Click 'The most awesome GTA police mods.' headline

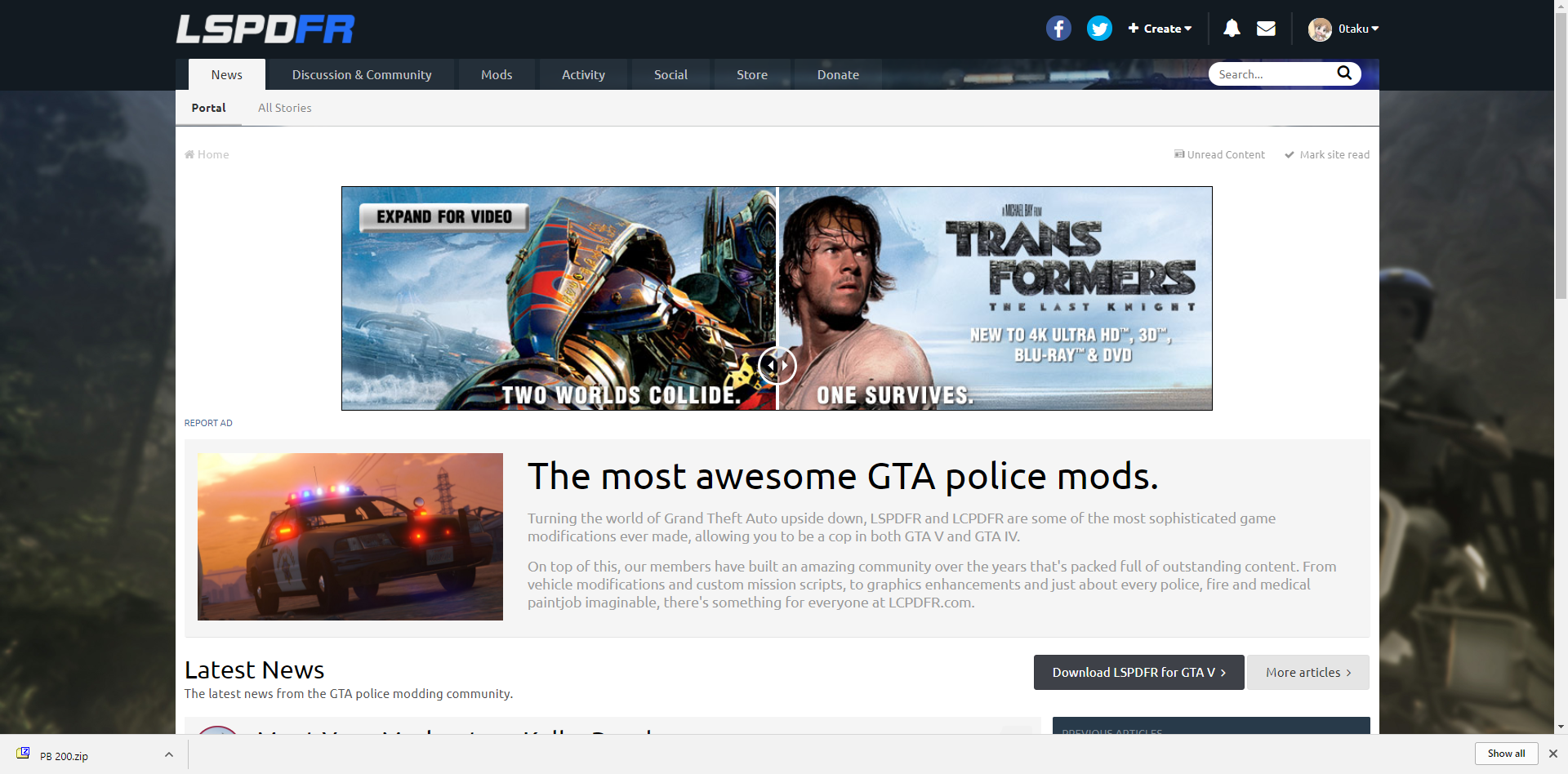coord(843,476)
